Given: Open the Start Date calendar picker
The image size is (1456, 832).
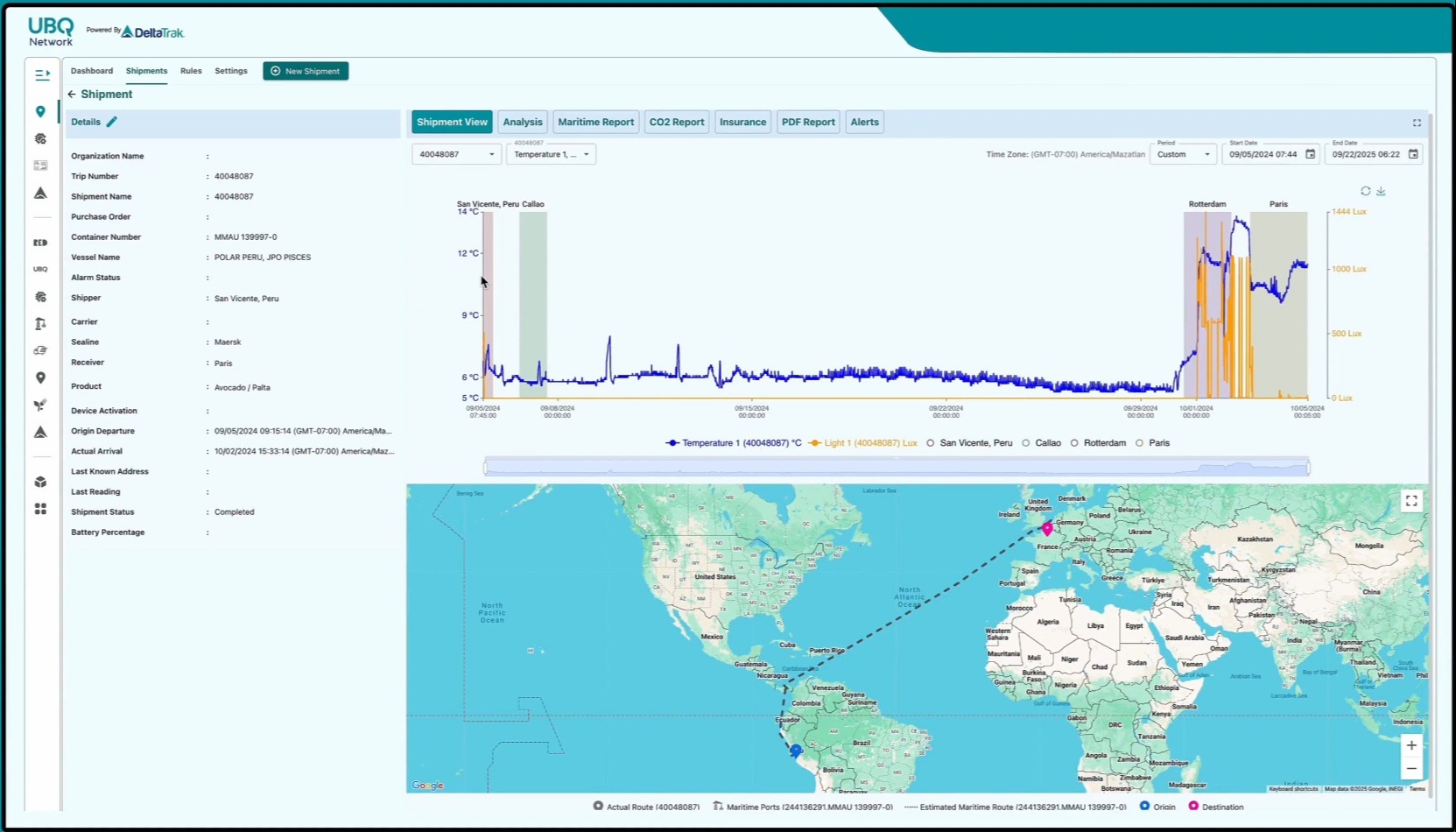Looking at the screenshot, I should pos(1309,154).
